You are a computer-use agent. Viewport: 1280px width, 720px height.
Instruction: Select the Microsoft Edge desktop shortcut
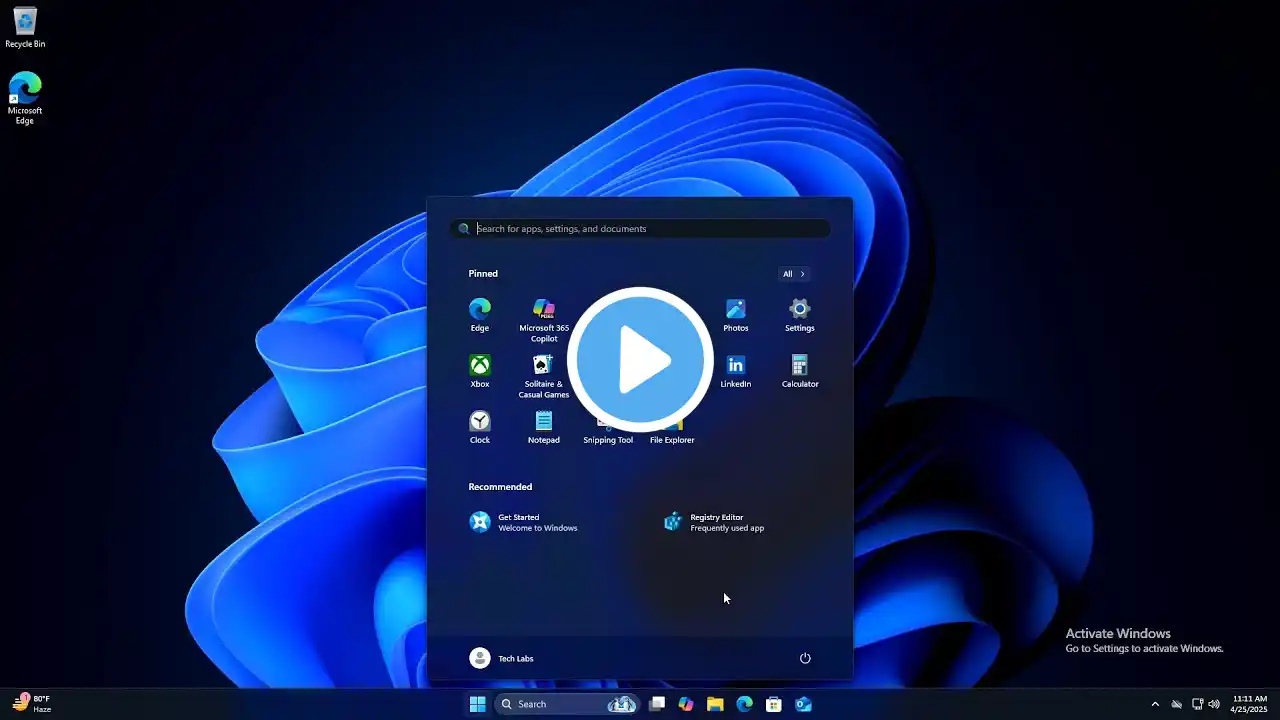click(25, 98)
